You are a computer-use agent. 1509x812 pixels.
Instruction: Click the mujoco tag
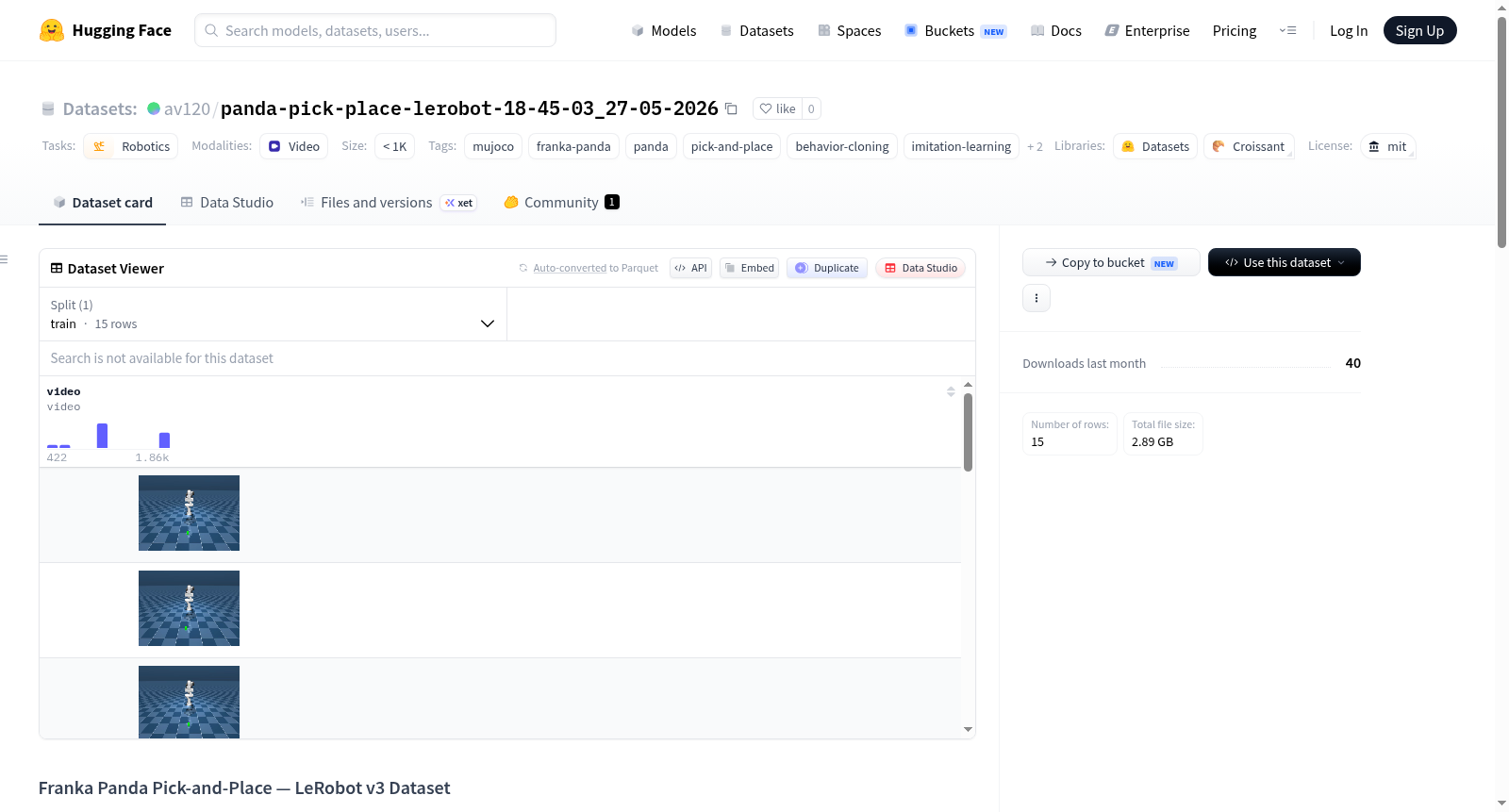point(493,146)
